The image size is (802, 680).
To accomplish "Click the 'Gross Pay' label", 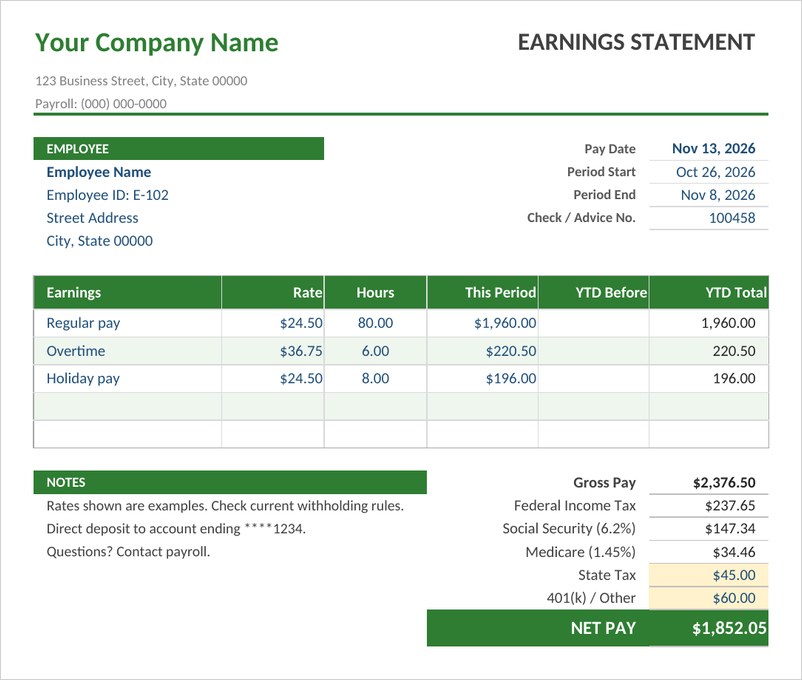I will point(604,483).
